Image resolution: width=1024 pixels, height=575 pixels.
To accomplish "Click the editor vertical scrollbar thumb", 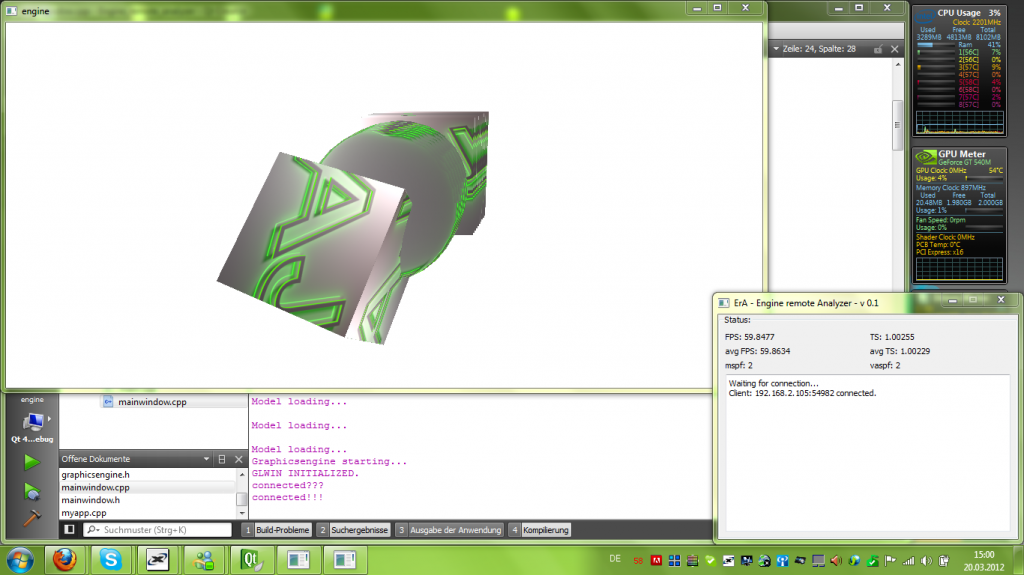I will pos(897,124).
